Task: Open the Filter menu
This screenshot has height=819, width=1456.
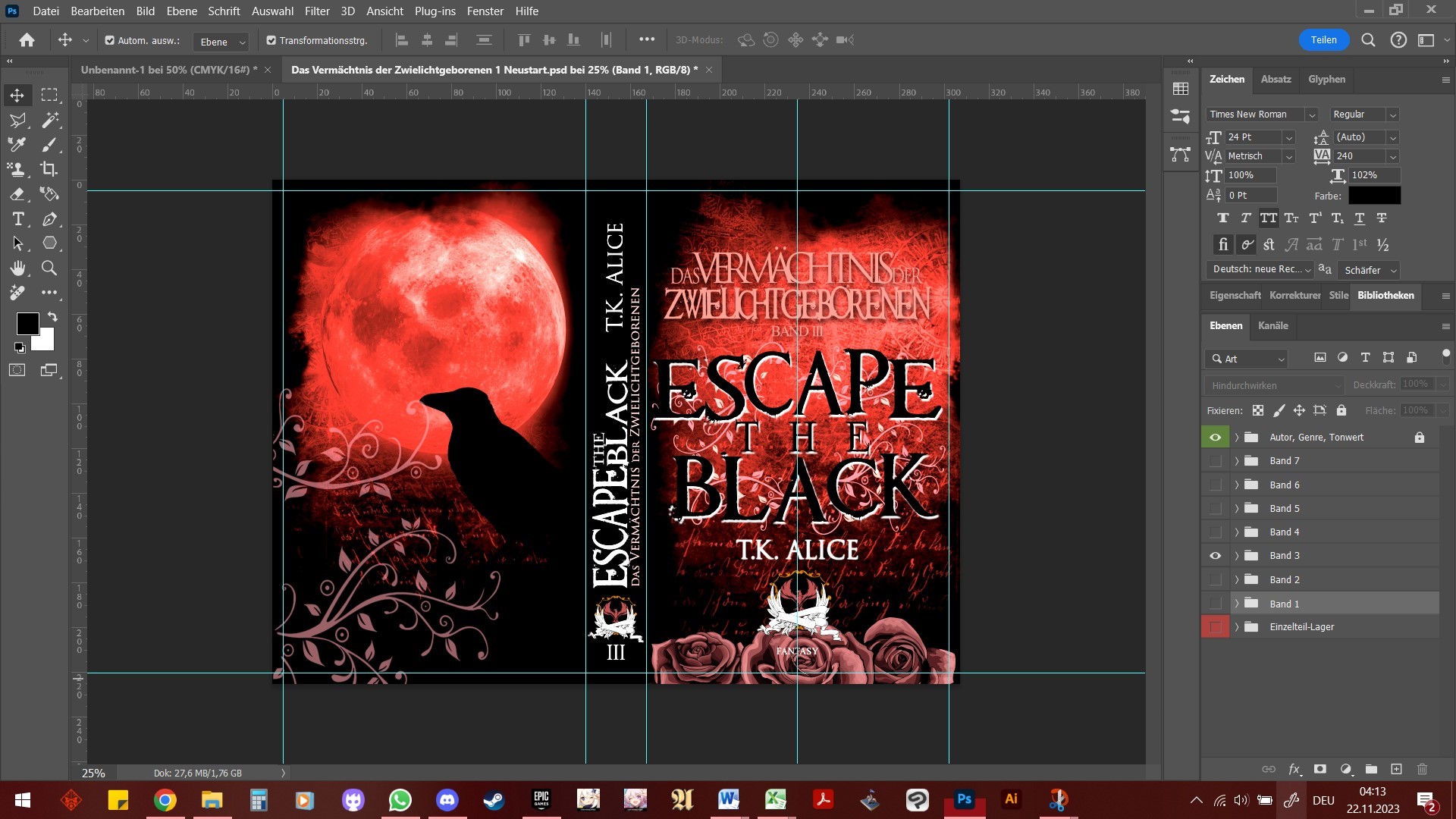Action: (x=317, y=11)
